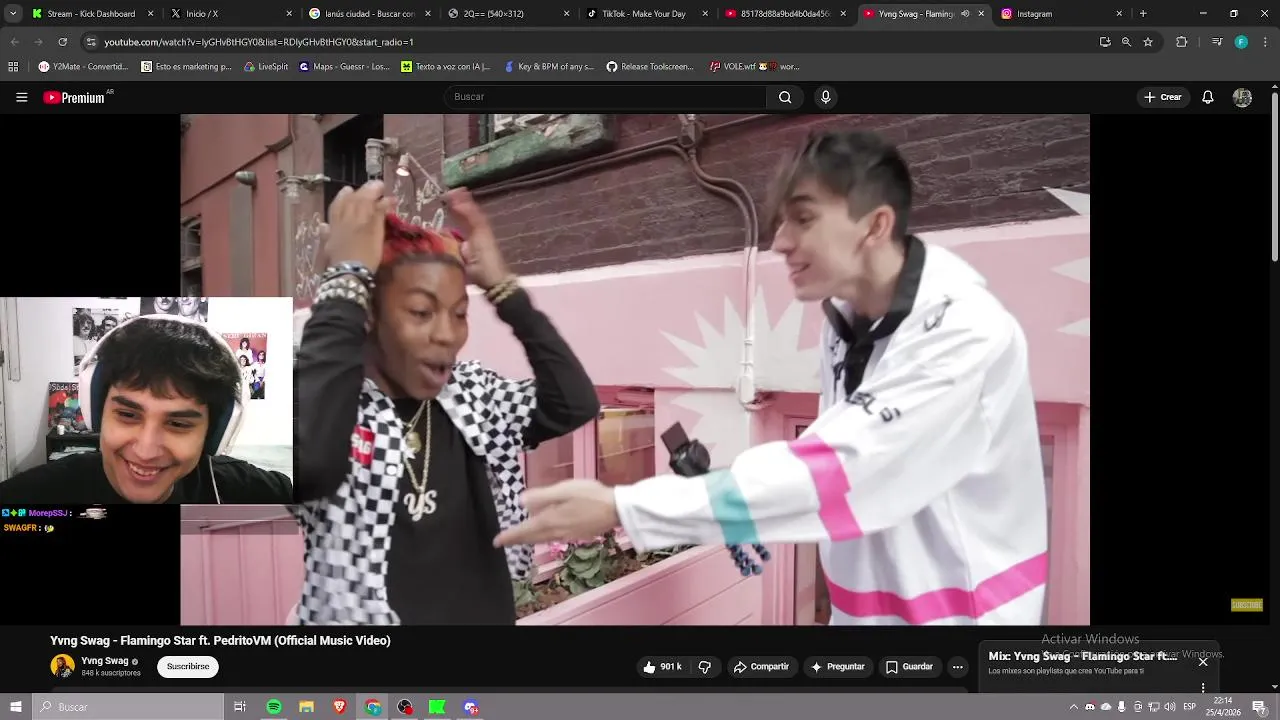Go back in browser history
Viewport: 1280px width, 720px height.
[x=14, y=42]
